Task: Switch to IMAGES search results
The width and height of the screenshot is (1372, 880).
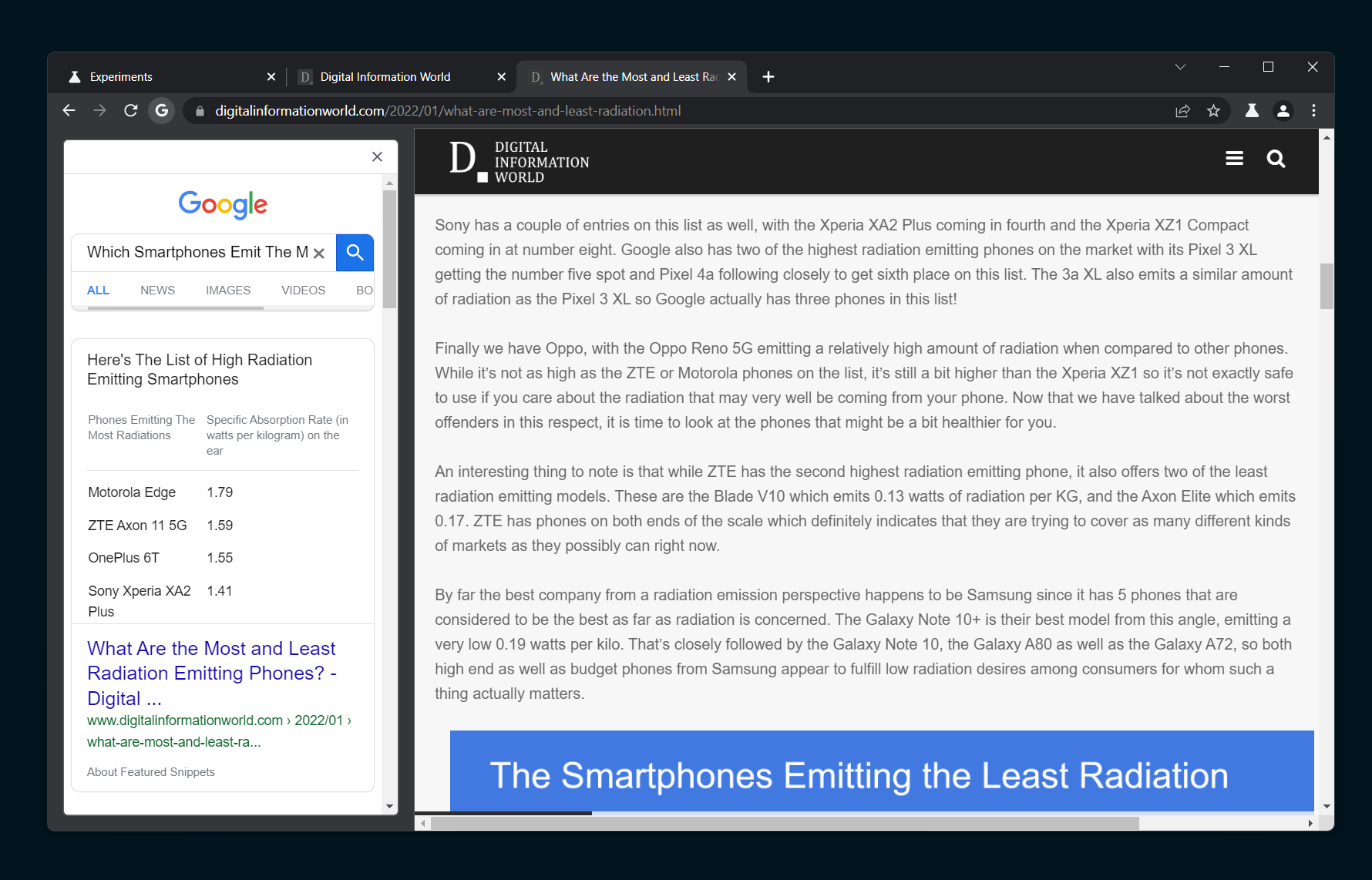Action: point(228,291)
